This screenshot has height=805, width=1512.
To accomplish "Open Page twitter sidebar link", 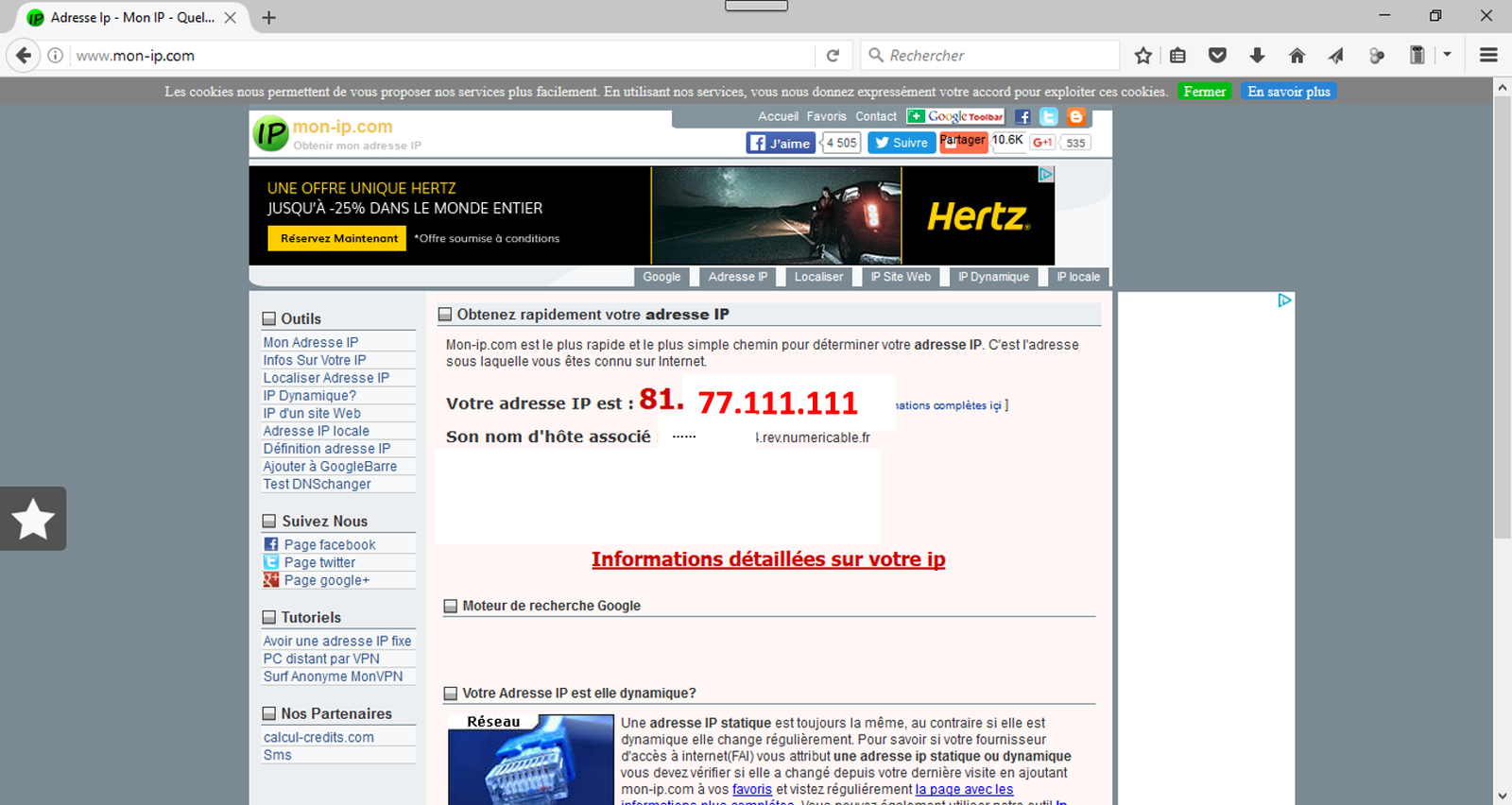I will [x=319, y=562].
